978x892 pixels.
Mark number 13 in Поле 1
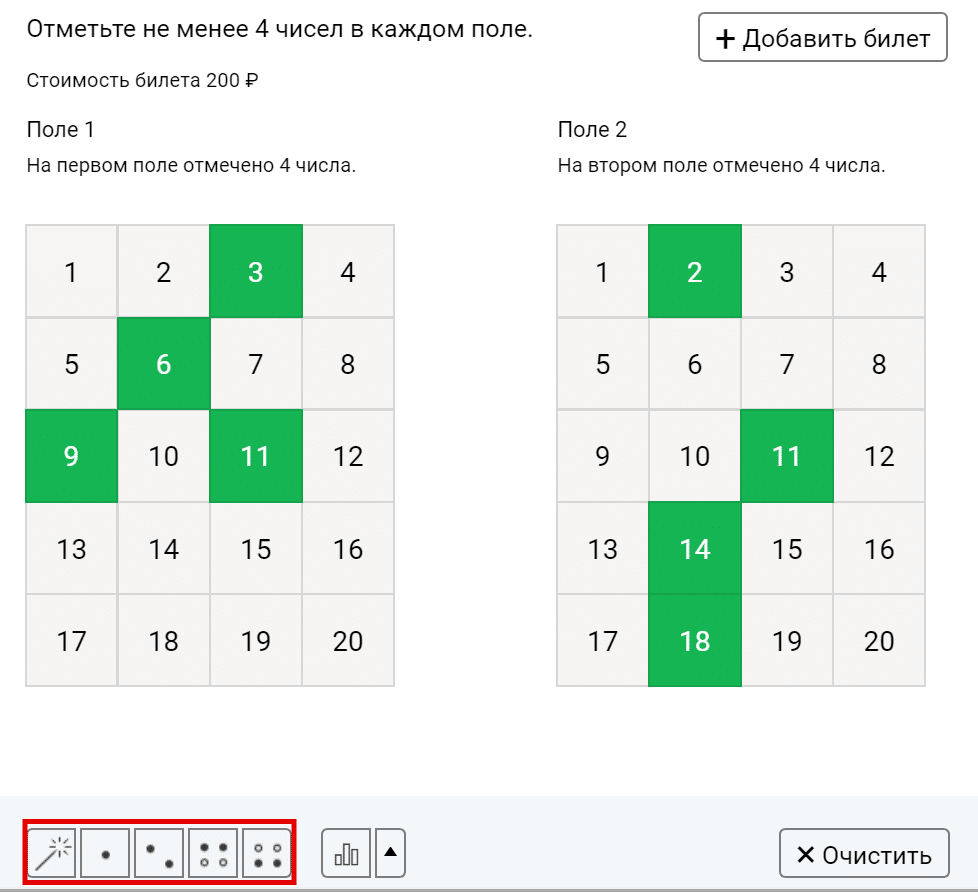tap(71, 548)
